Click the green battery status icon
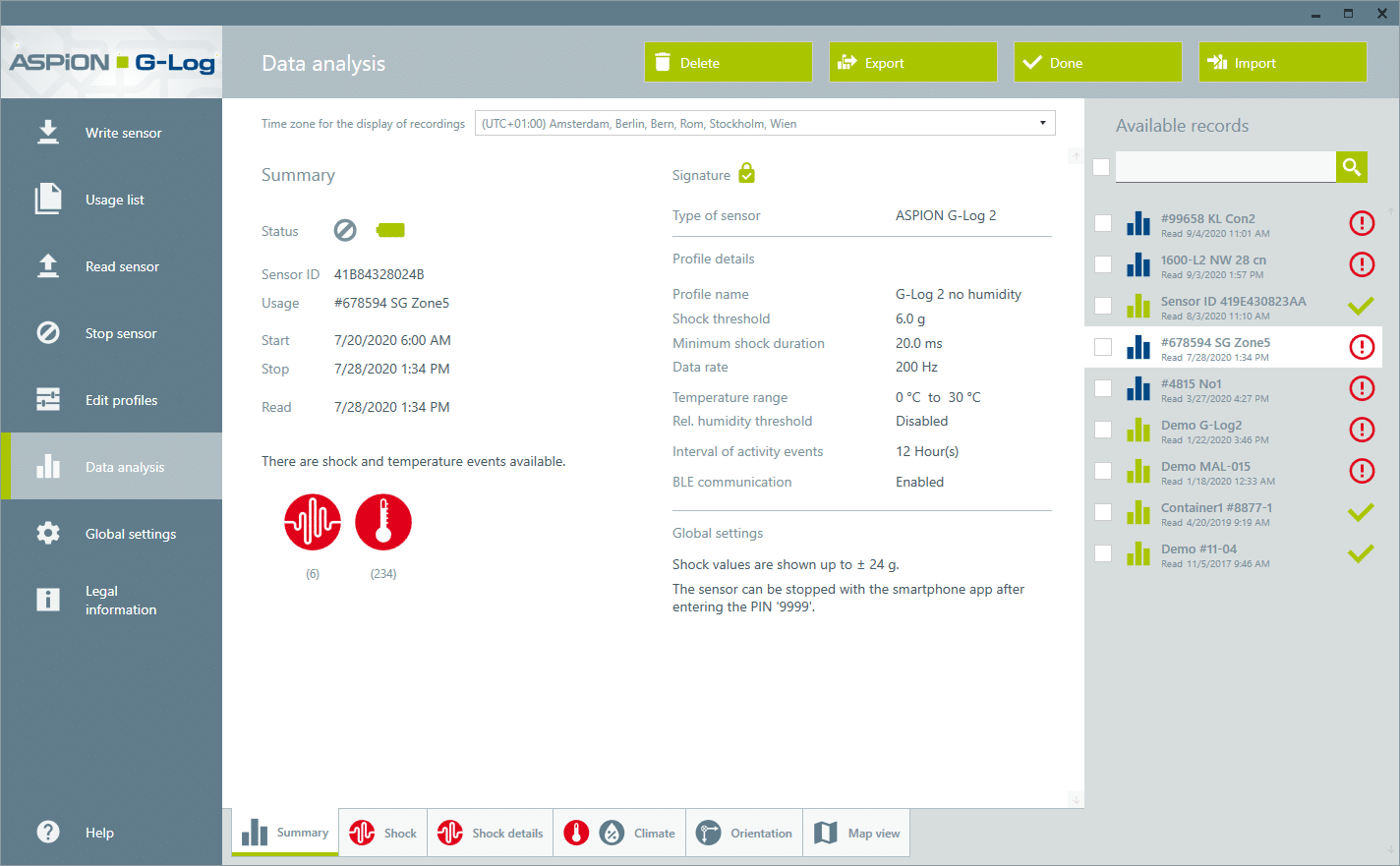Image resolution: width=1400 pixels, height=866 pixels. pos(390,230)
